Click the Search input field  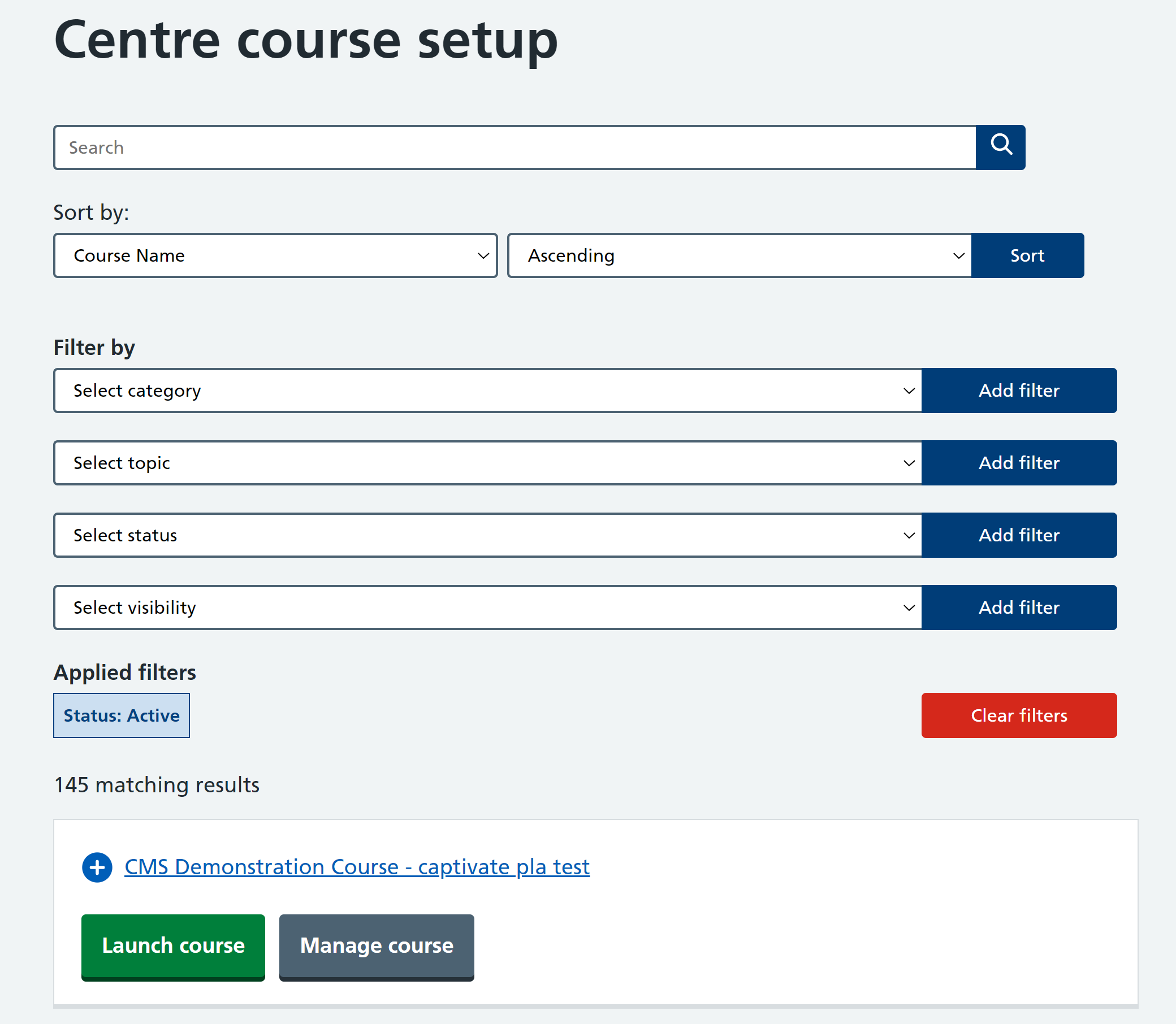click(x=514, y=147)
